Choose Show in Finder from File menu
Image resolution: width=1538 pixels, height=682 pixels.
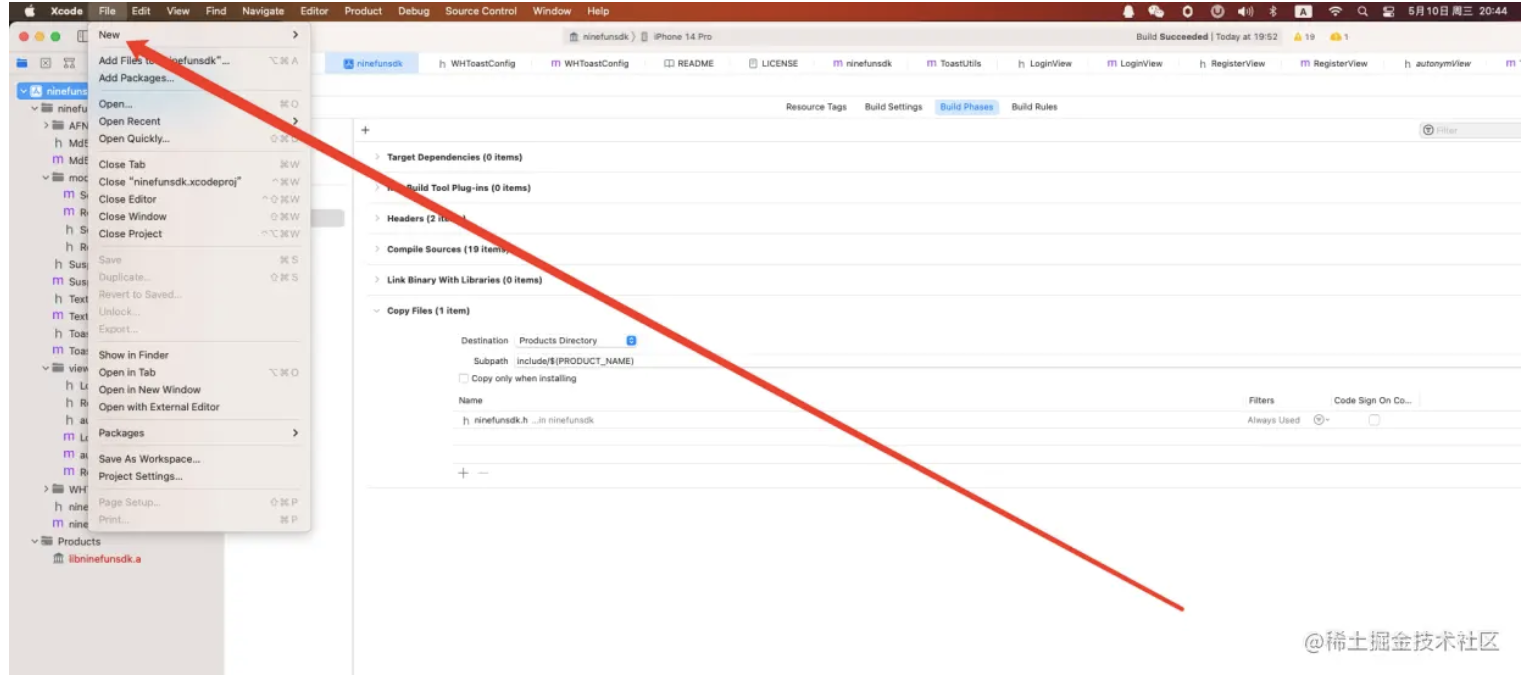(198, 355)
